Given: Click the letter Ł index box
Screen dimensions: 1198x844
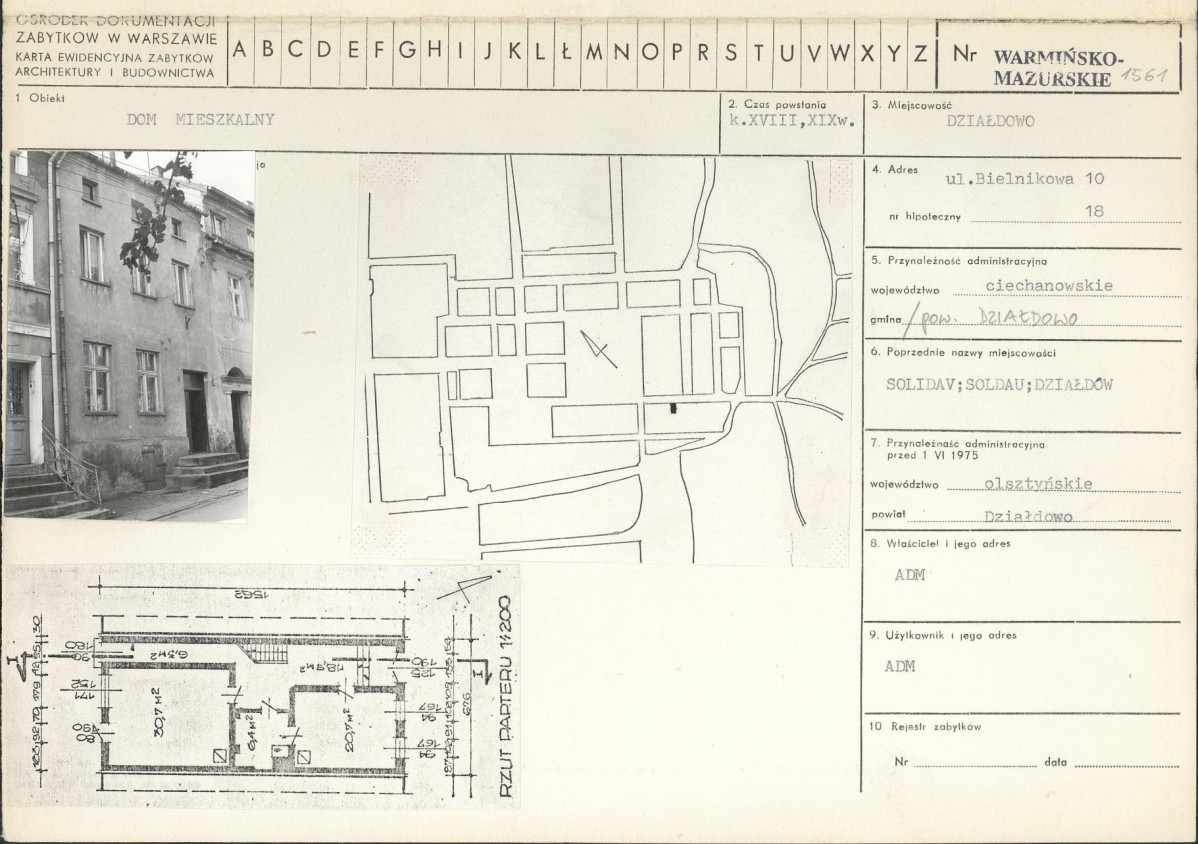Looking at the screenshot, I should point(565,51).
